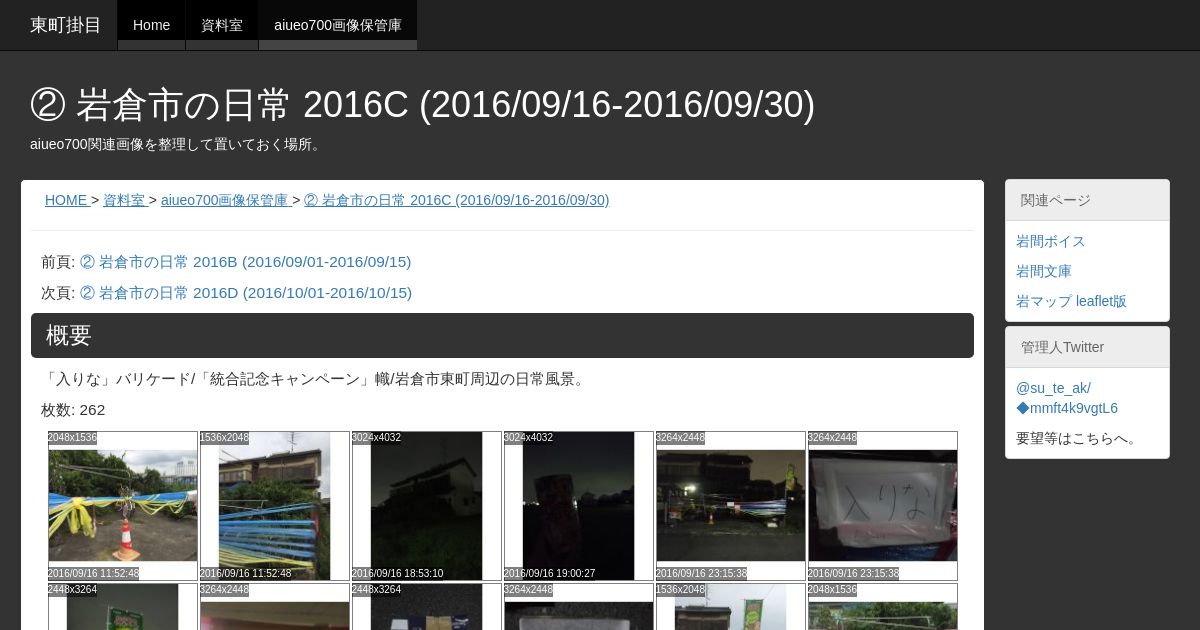This screenshot has height=630, width=1200.
Task: Open the 2048x1536 thumbnail dated 2016/09/16 11:52:48
Action: tap(123, 506)
